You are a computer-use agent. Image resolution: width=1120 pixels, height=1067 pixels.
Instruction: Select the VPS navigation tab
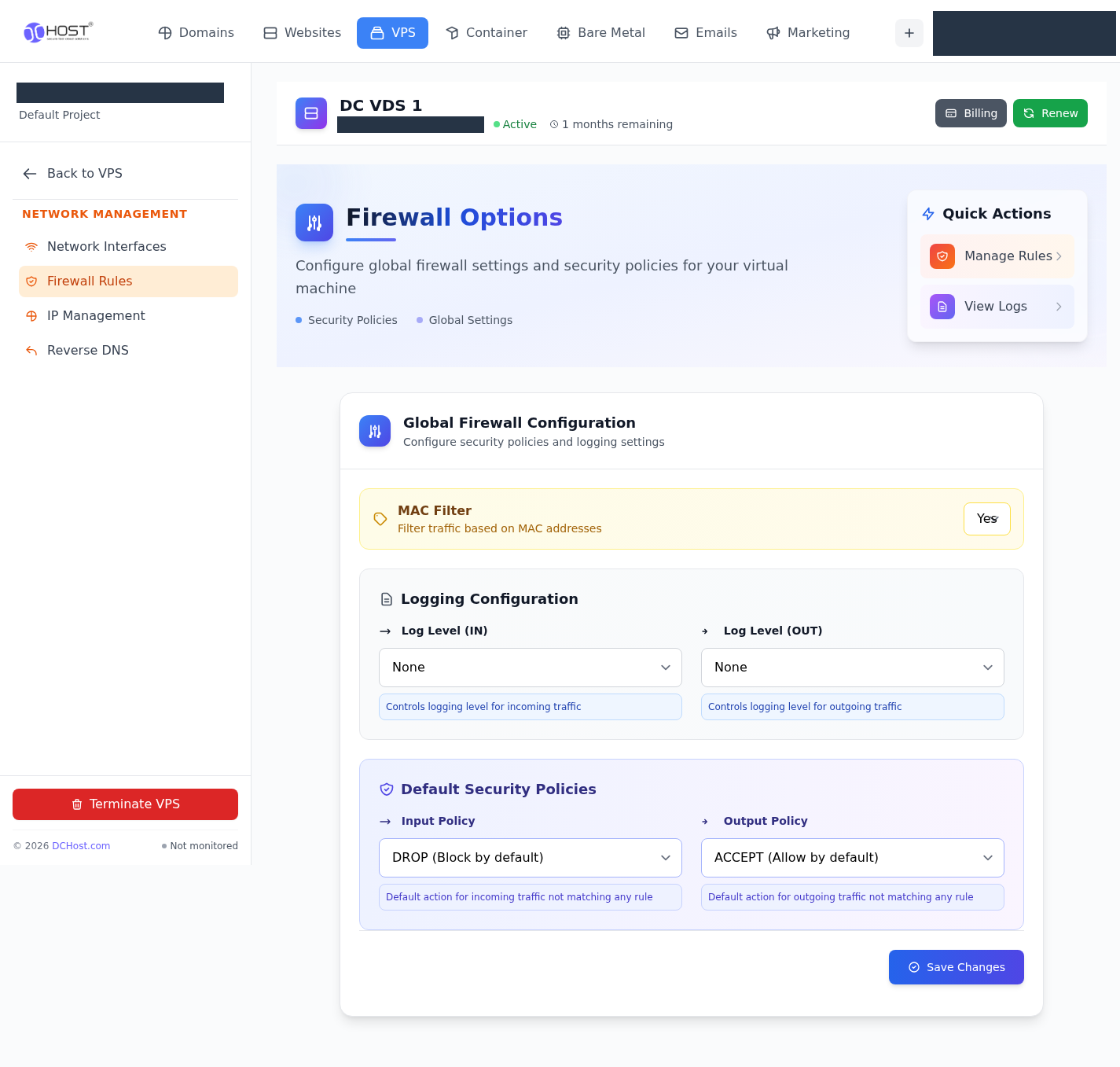[x=392, y=33]
